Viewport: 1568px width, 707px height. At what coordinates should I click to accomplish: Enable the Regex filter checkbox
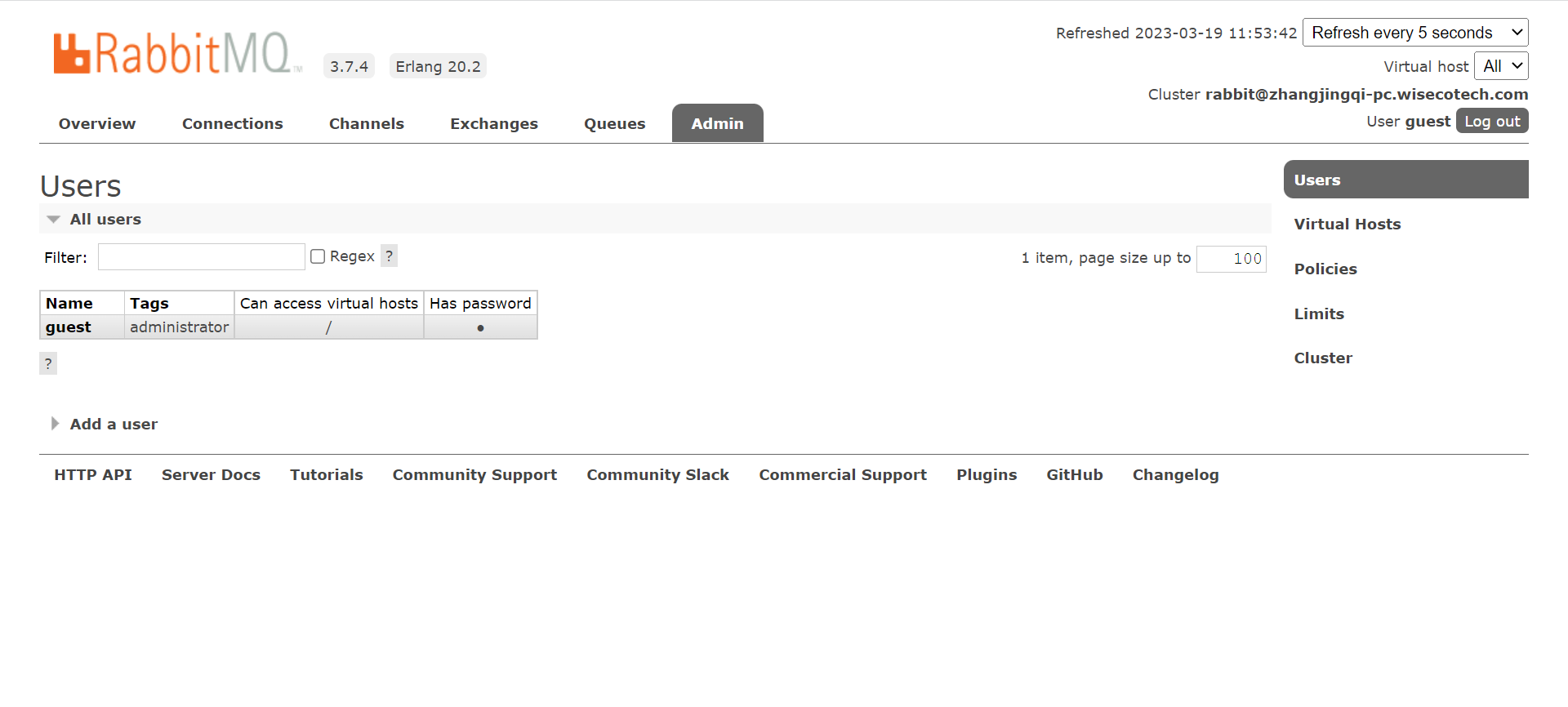point(318,256)
